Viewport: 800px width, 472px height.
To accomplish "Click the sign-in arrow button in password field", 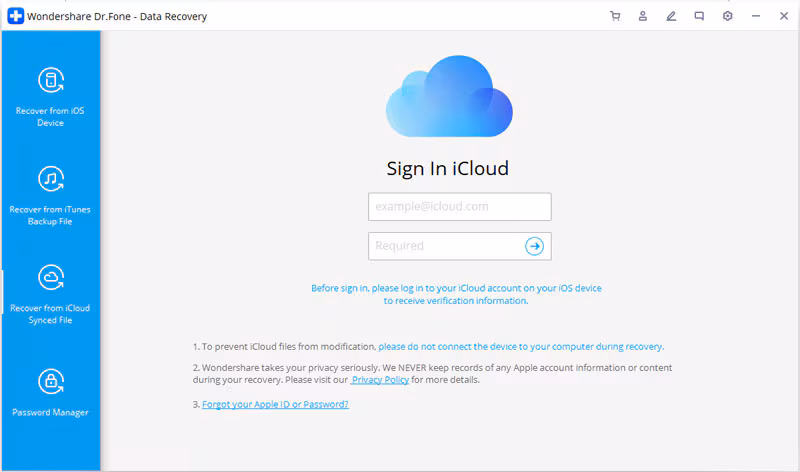I will (534, 246).
